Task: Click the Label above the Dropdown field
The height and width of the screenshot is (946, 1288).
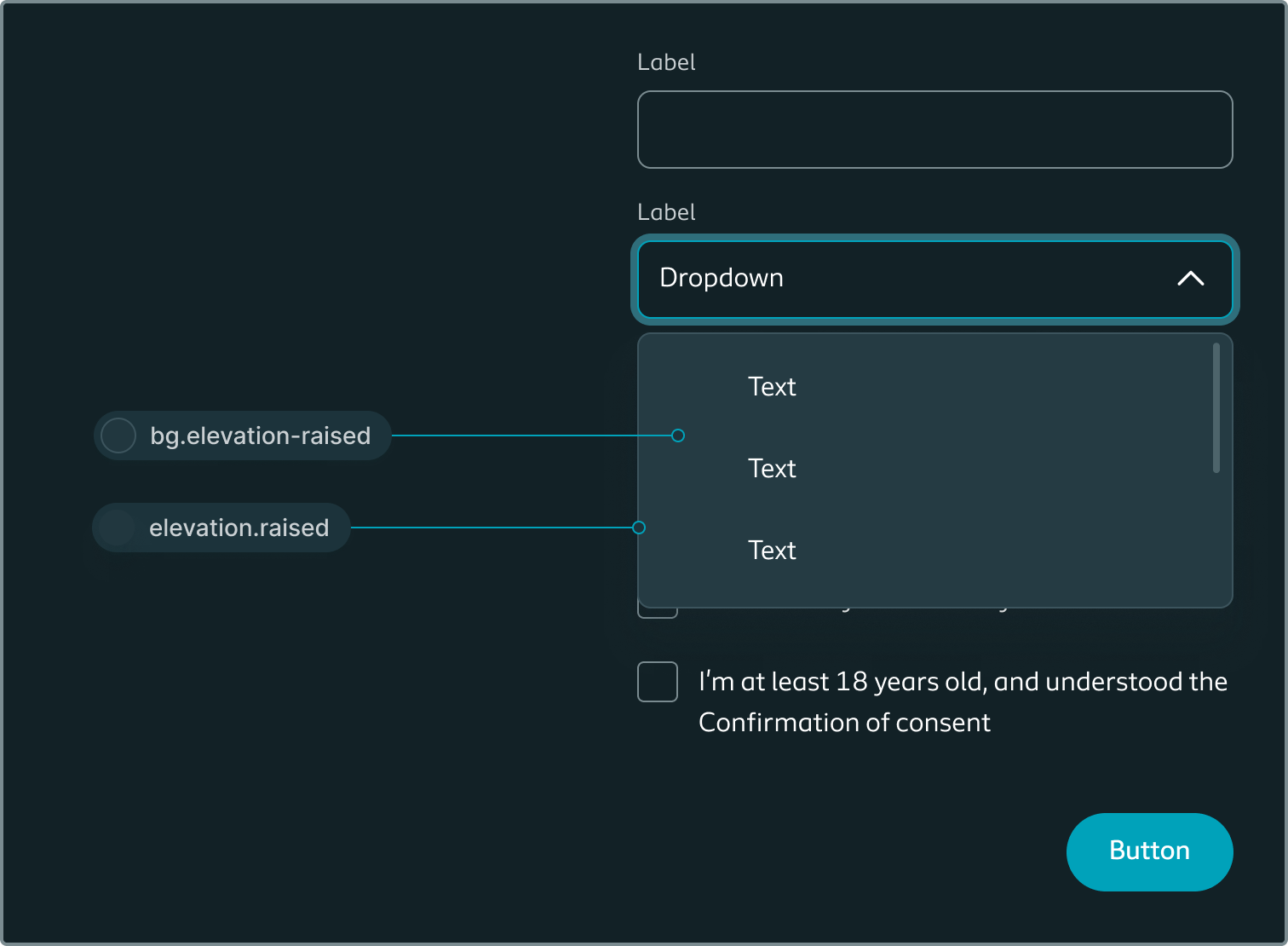Action: [666, 212]
